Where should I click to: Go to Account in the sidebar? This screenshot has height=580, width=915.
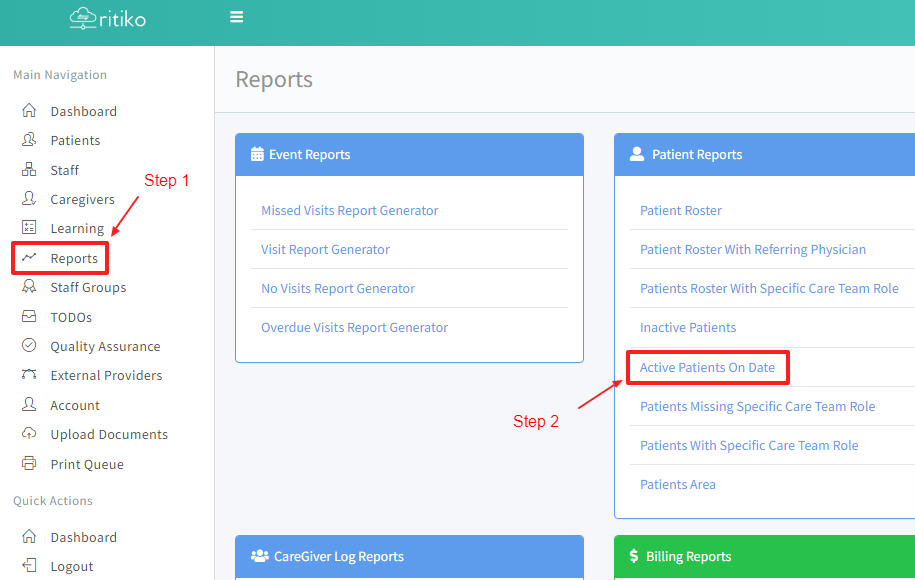(x=75, y=405)
